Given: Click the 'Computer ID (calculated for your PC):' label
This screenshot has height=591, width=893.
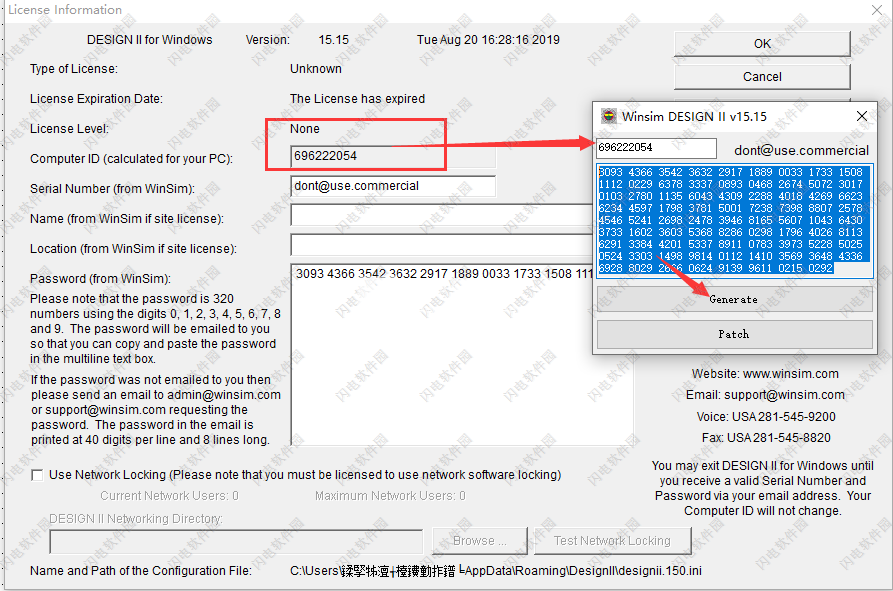Looking at the screenshot, I should click(132, 159).
